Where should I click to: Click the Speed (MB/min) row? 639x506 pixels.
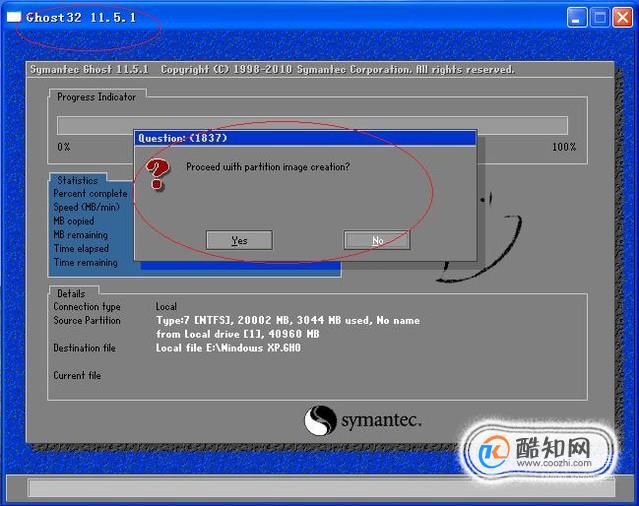86,207
